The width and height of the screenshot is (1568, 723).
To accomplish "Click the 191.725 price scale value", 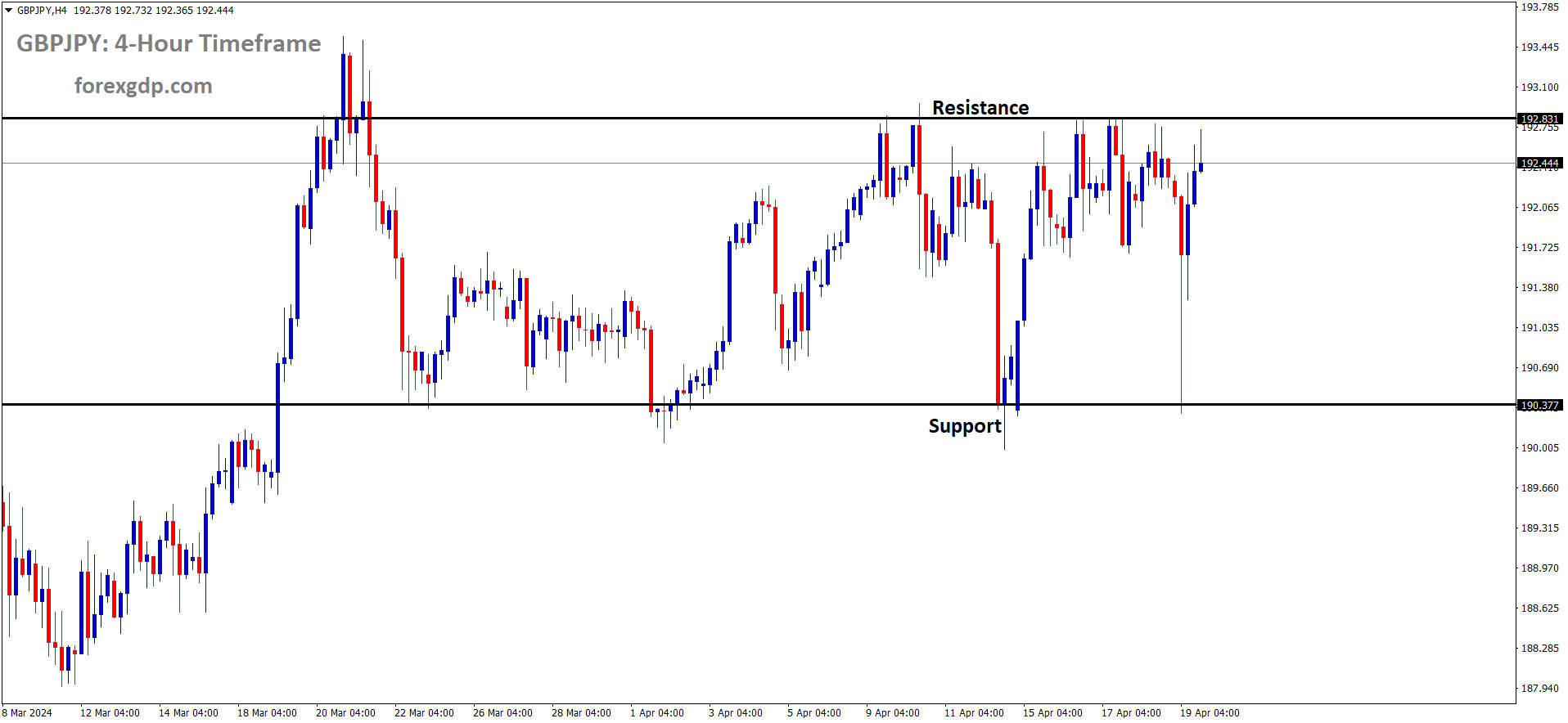I will 1539,248.
